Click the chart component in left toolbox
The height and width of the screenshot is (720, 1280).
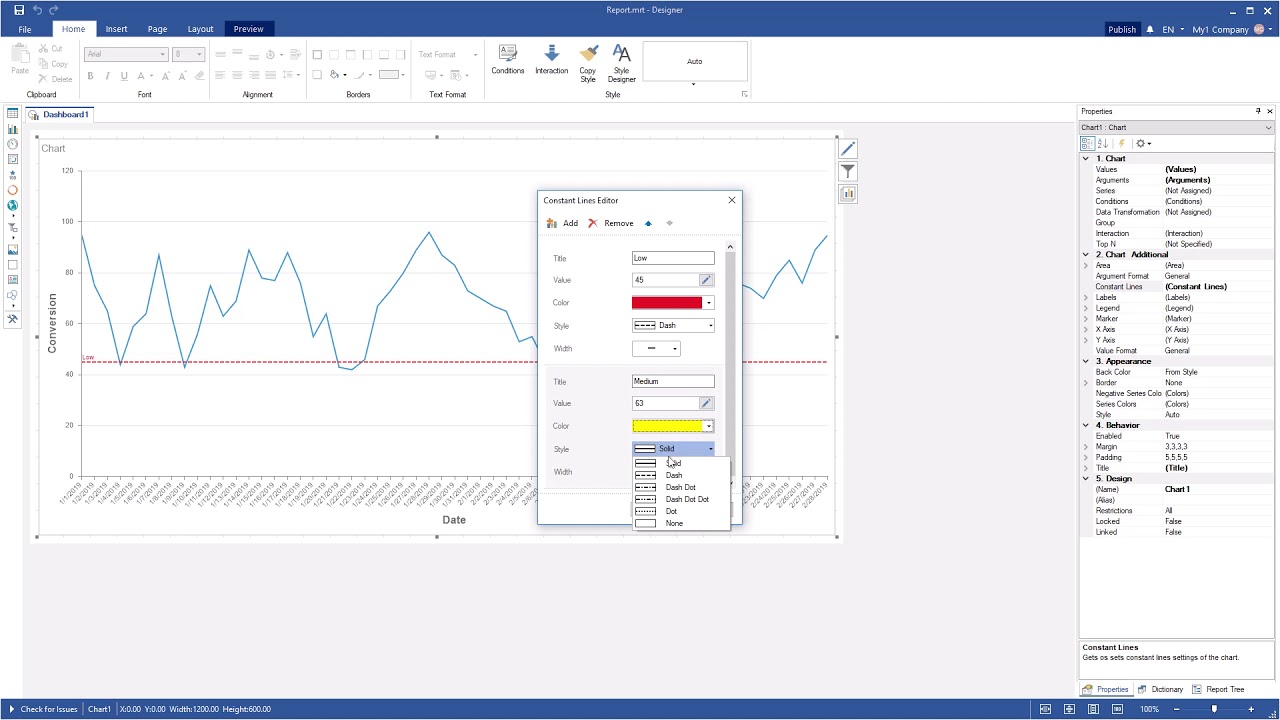pyautogui.click(x=12, y=129)
